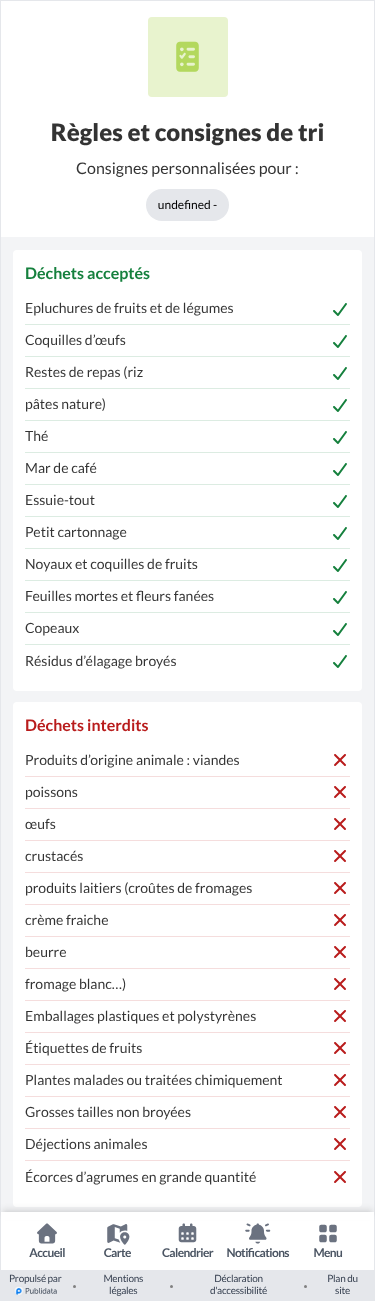The image size is (375, 1301).
Task: Select the 'undefined -' pill chip
Action: [x=188, y=205]
